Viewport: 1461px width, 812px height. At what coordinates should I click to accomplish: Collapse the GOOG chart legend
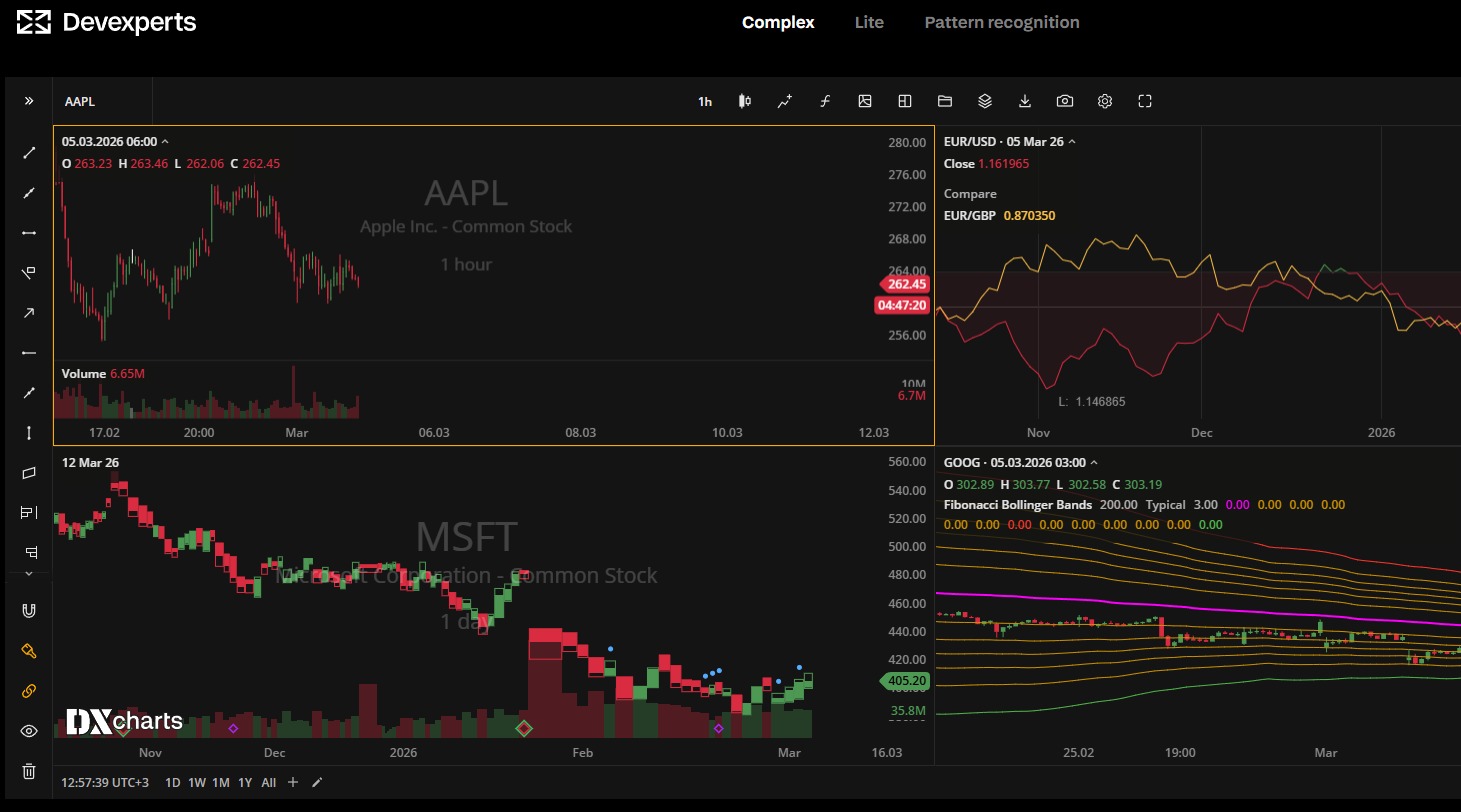coord(1094,462)
